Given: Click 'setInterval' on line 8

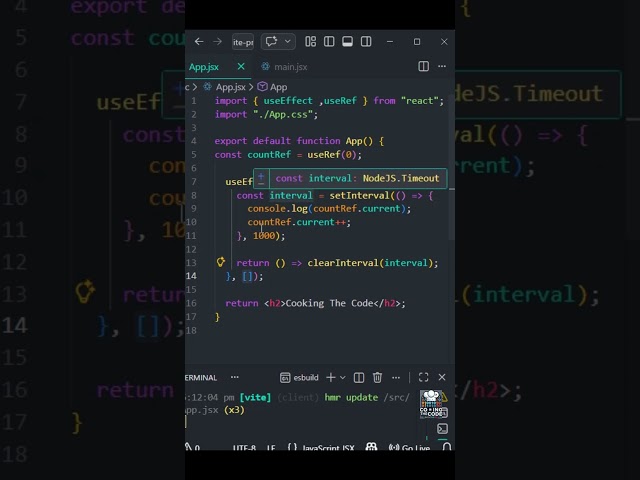Looking at the screenshot, I should point(359,196).
